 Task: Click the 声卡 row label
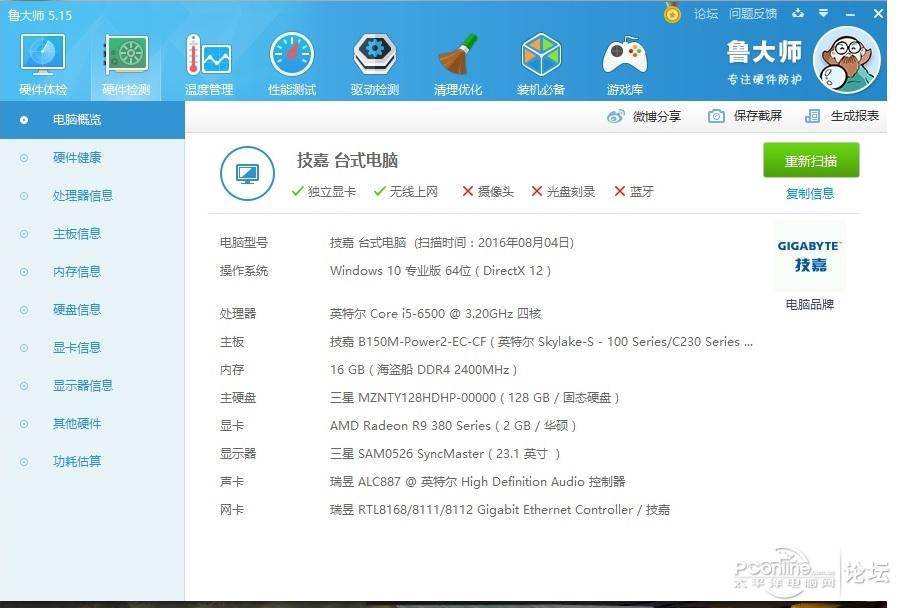coord(232,482)
